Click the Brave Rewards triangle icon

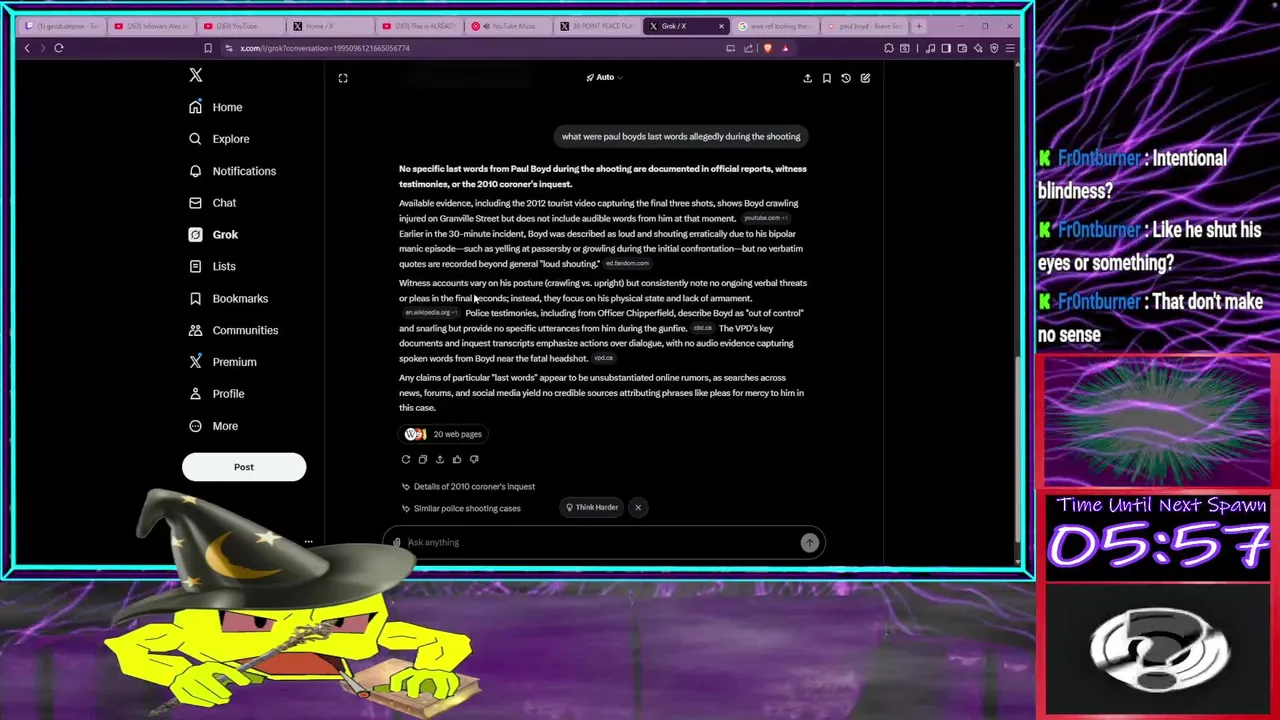click(785, 48)
